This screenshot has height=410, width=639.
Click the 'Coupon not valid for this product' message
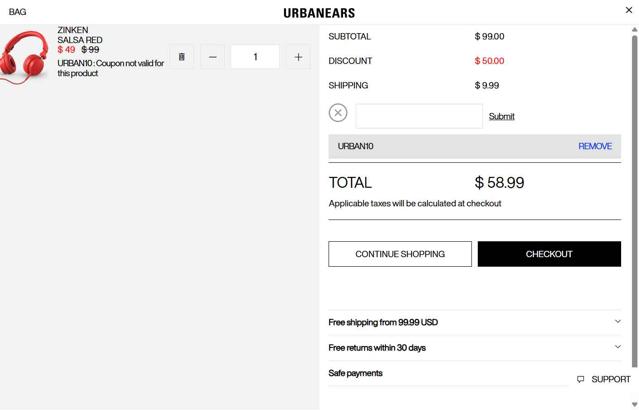click(110, 68)
